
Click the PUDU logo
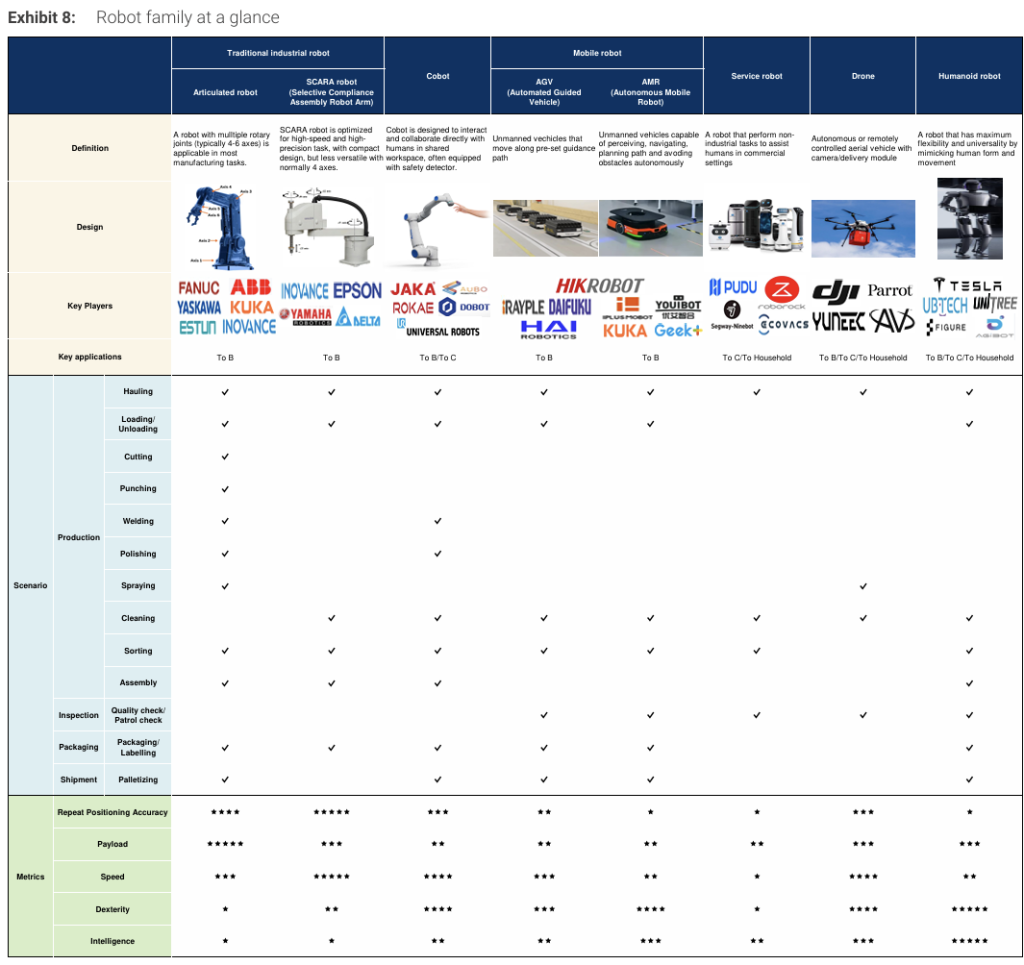coord(733,287)
